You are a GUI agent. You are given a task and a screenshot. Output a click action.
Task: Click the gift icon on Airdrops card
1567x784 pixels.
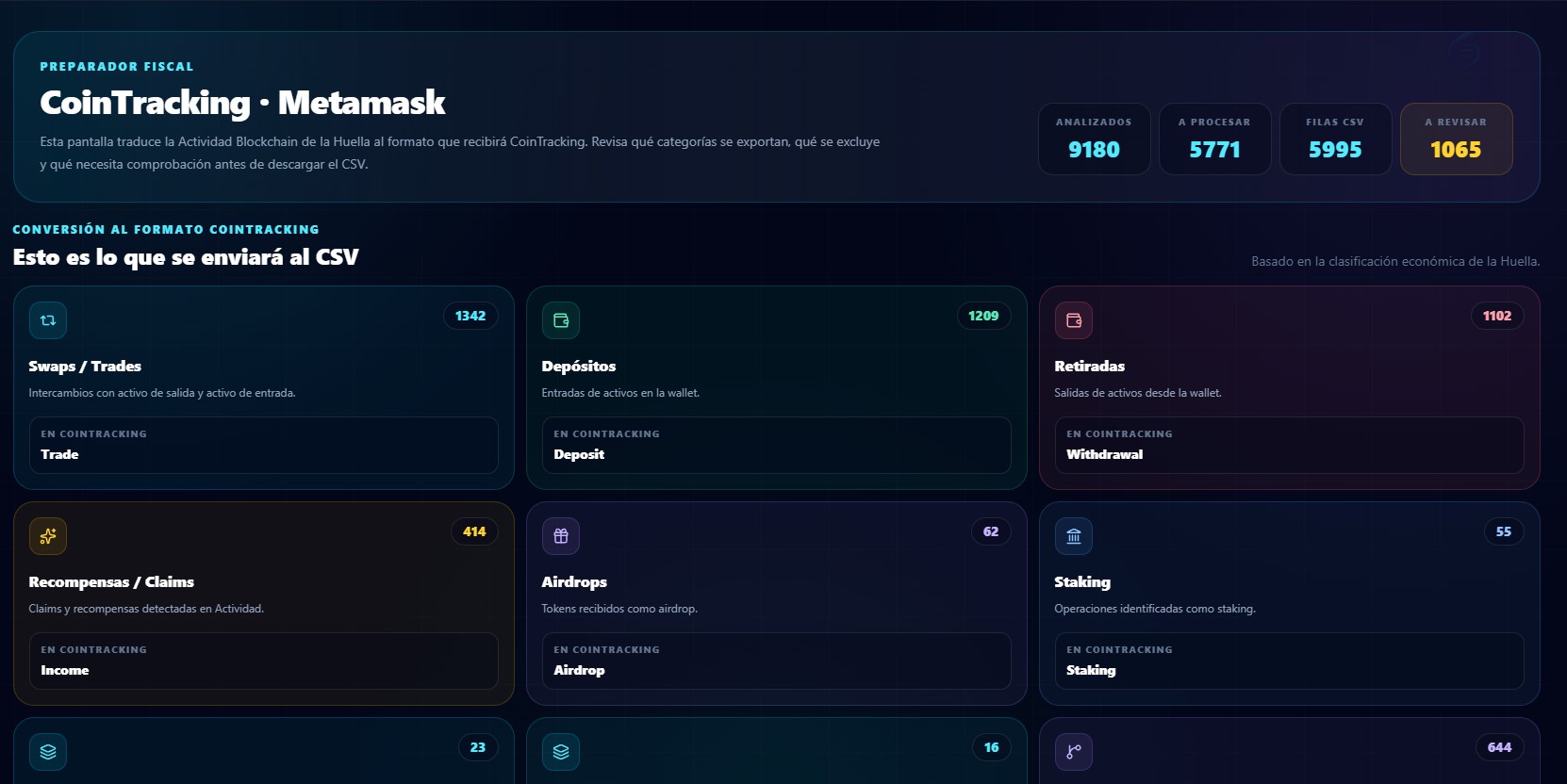point(561,536)
